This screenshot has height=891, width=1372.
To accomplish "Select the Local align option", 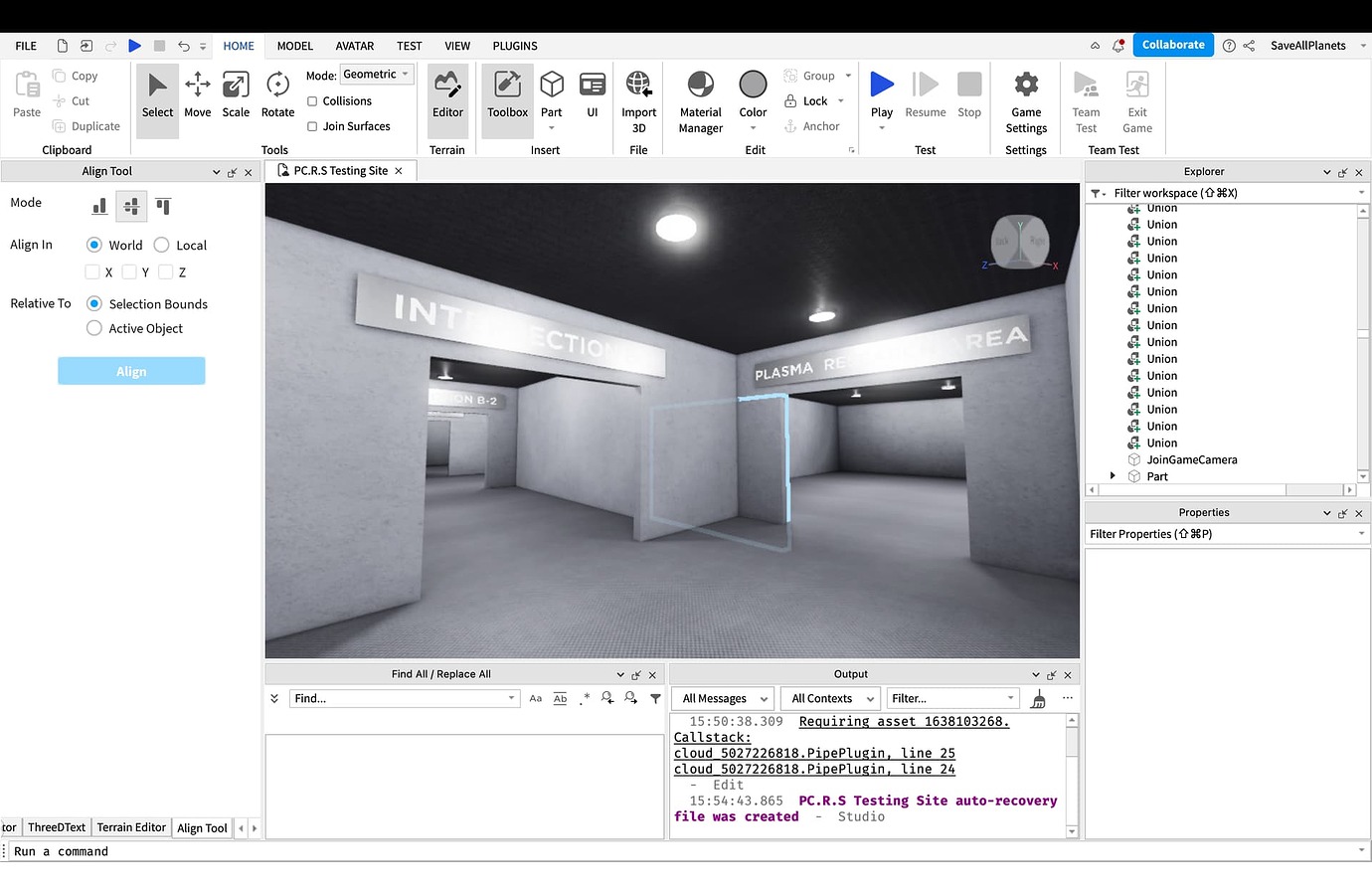I will tap(161, 245).
